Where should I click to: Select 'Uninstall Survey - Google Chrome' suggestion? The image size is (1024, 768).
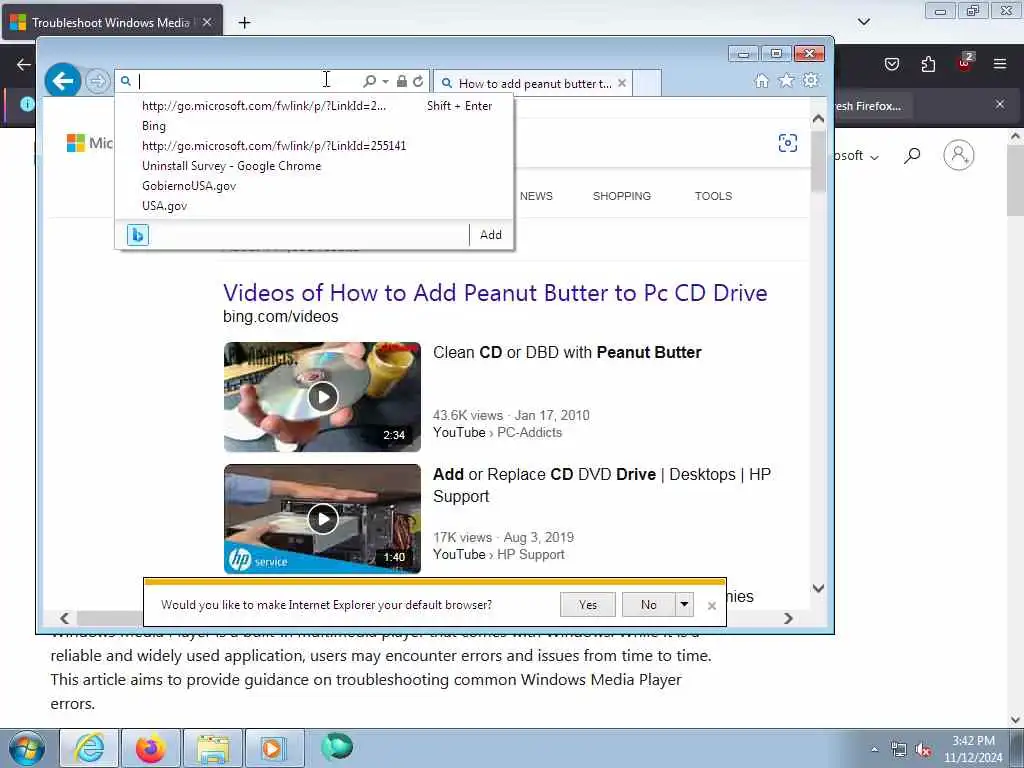click(x=232, y=166)
